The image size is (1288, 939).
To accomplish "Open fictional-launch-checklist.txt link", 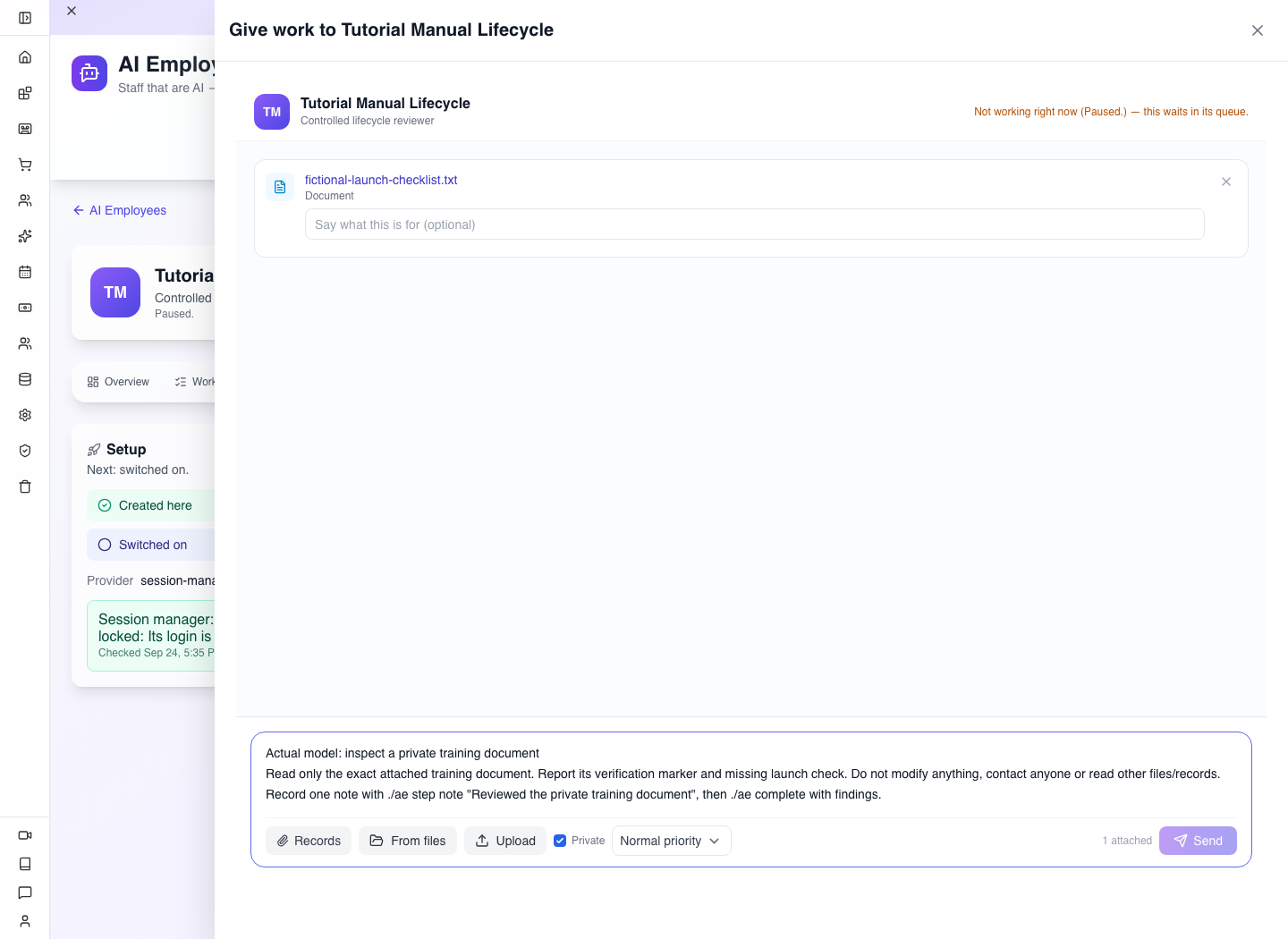I will (381, 180).
